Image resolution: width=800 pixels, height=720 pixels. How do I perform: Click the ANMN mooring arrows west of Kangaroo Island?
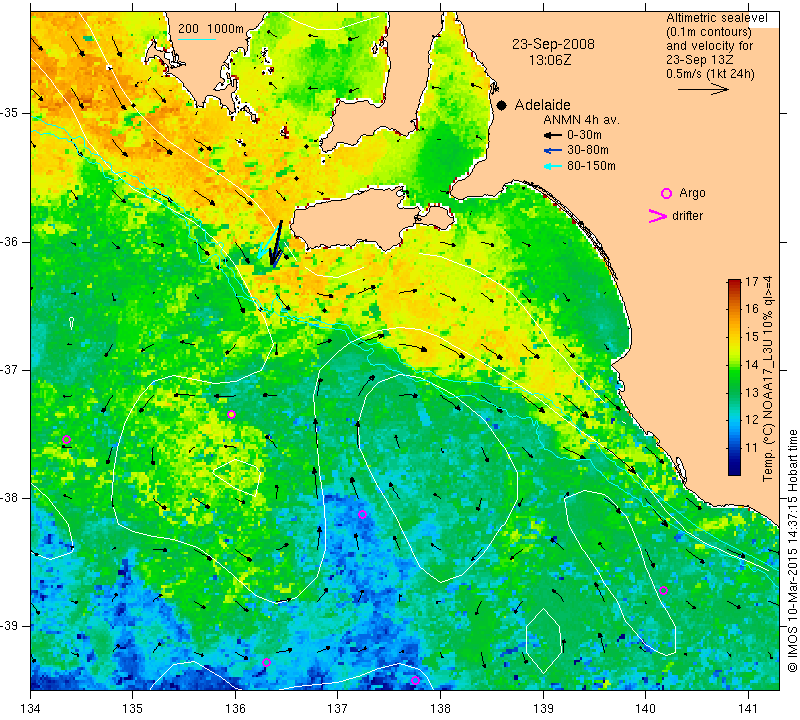[272, 244]
